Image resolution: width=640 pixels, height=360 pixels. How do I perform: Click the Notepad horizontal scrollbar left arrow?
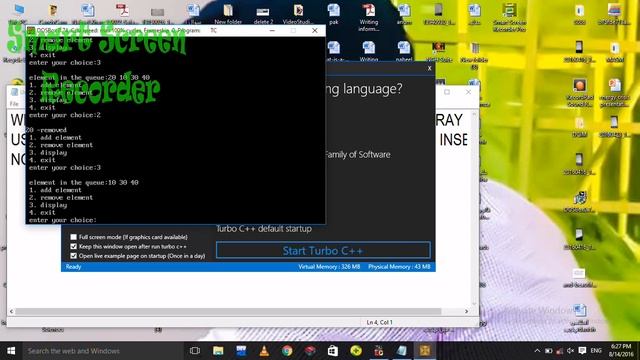(x=11, y=311)
